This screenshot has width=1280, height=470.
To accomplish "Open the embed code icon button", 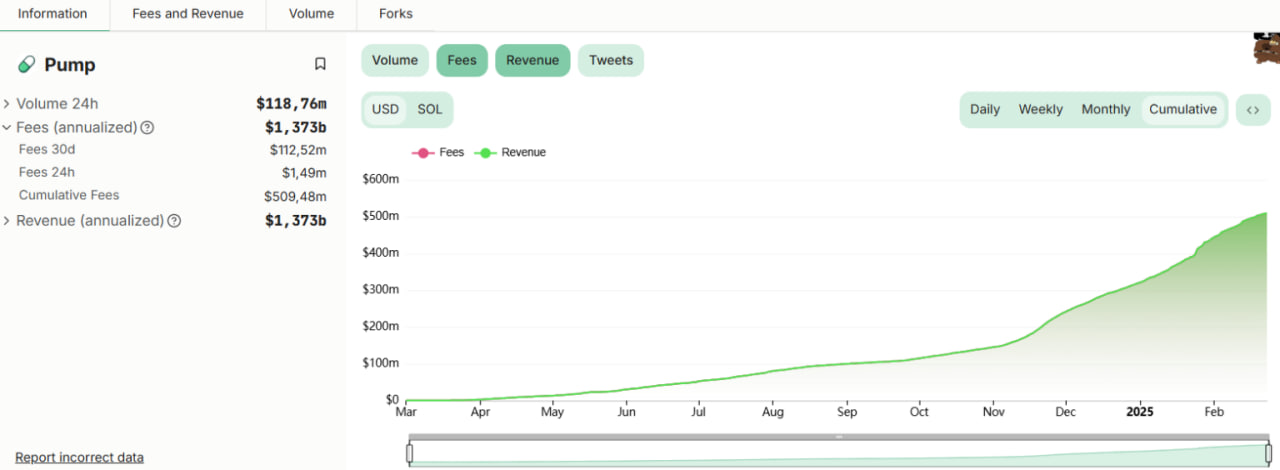I will 1252,110.
